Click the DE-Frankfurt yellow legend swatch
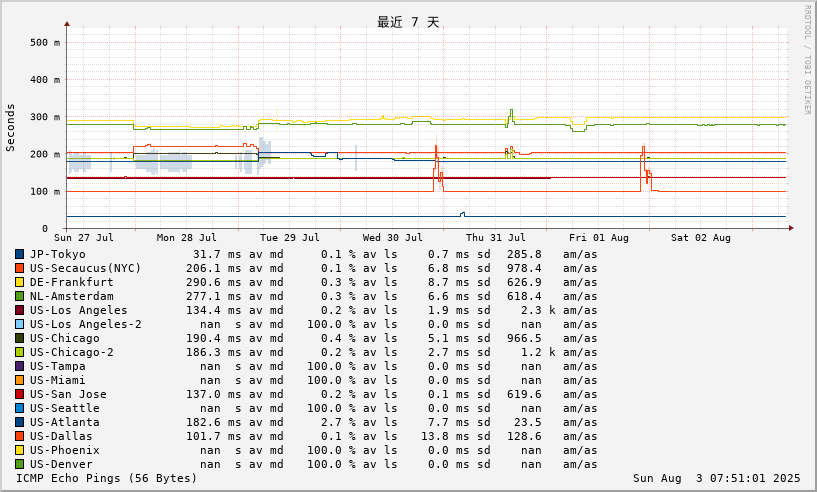This screenshot has height=492, width=817. pos(19,282)
